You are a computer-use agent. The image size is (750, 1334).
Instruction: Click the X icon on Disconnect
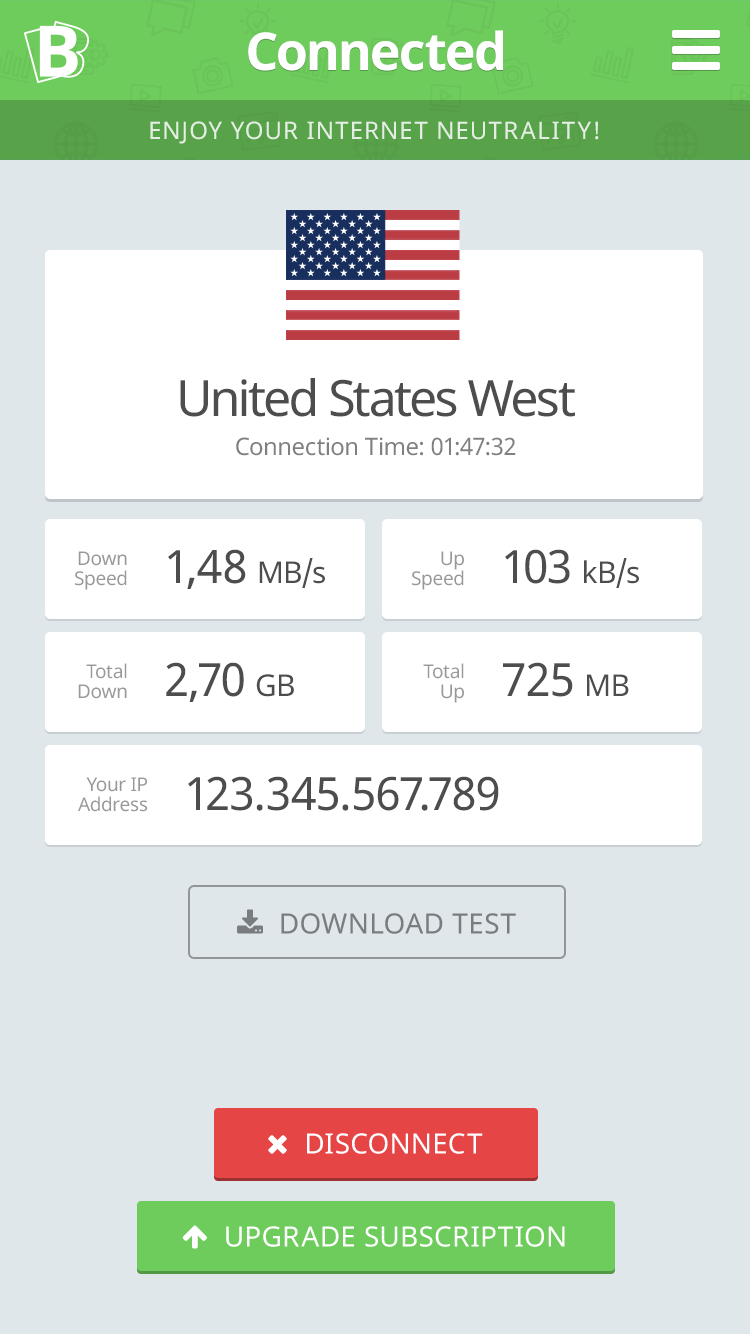point(277,1145)
